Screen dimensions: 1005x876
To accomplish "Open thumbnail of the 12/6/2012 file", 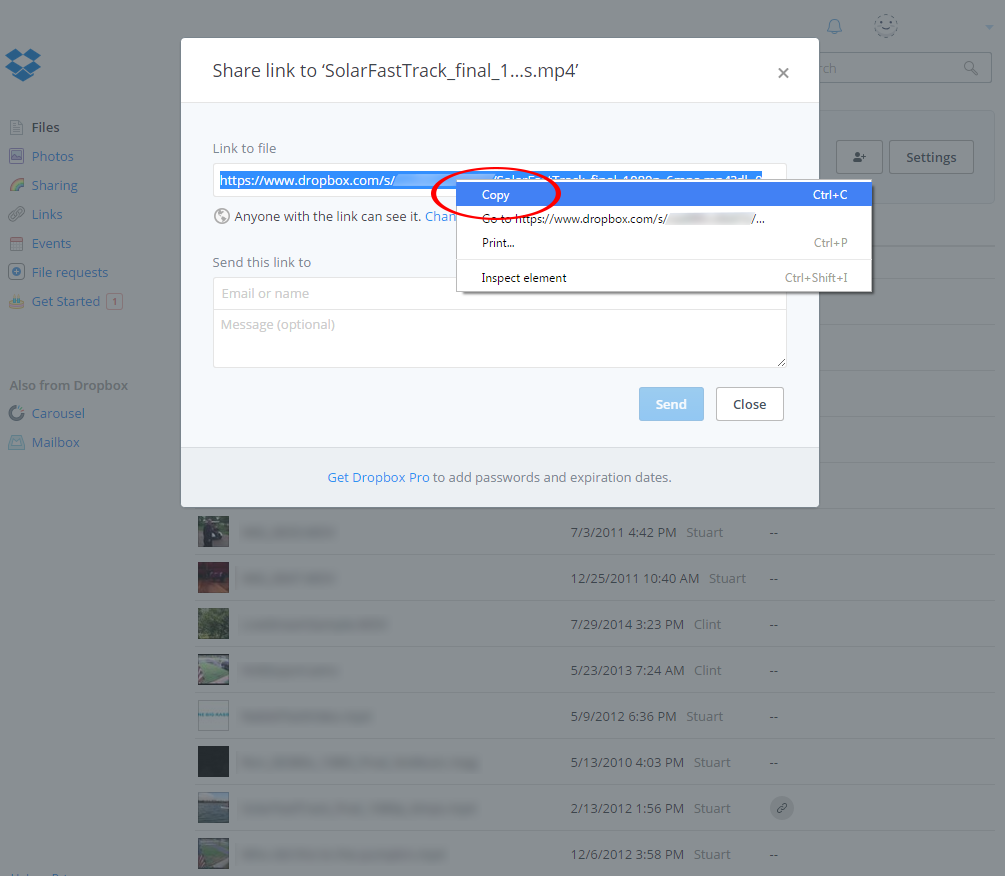I will [x=213, y=854].
